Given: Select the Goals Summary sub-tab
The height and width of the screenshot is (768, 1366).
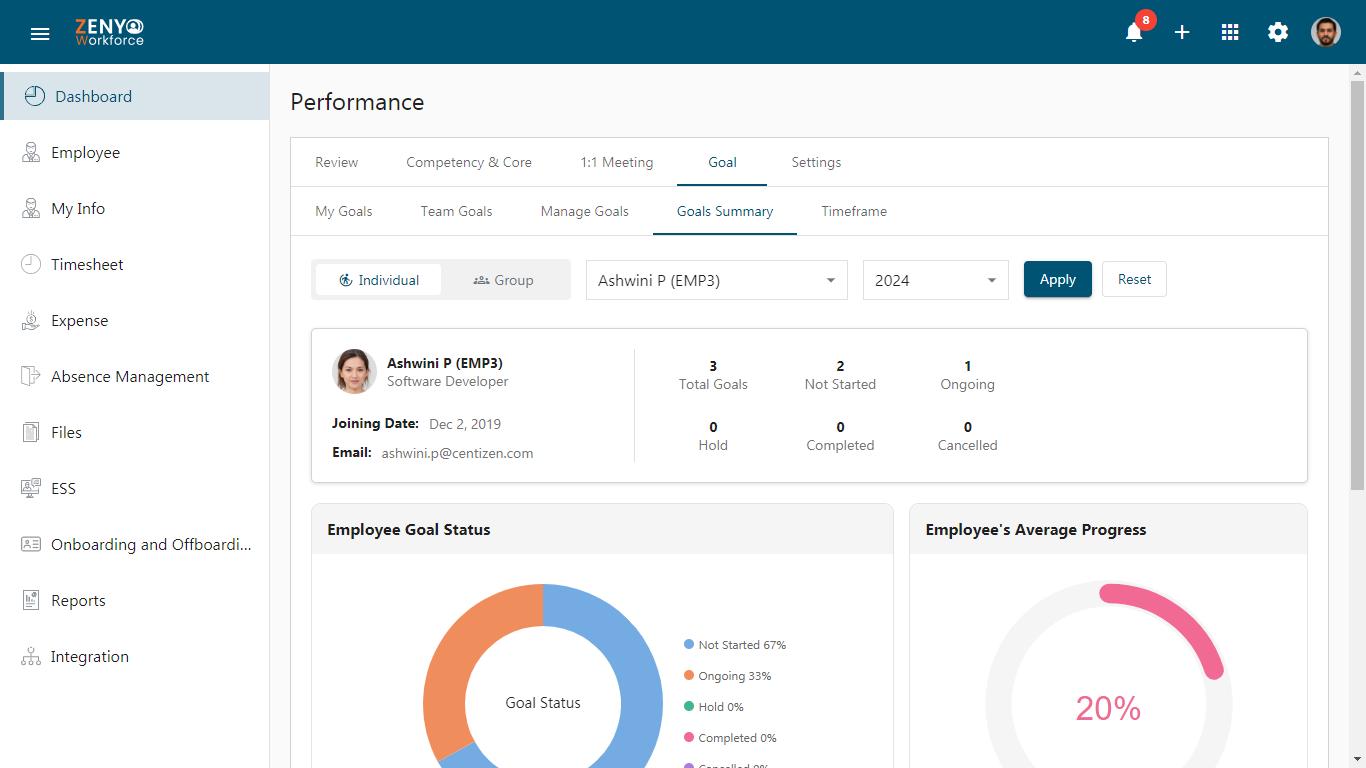Looking at the screenshot, I should (725, 211).
